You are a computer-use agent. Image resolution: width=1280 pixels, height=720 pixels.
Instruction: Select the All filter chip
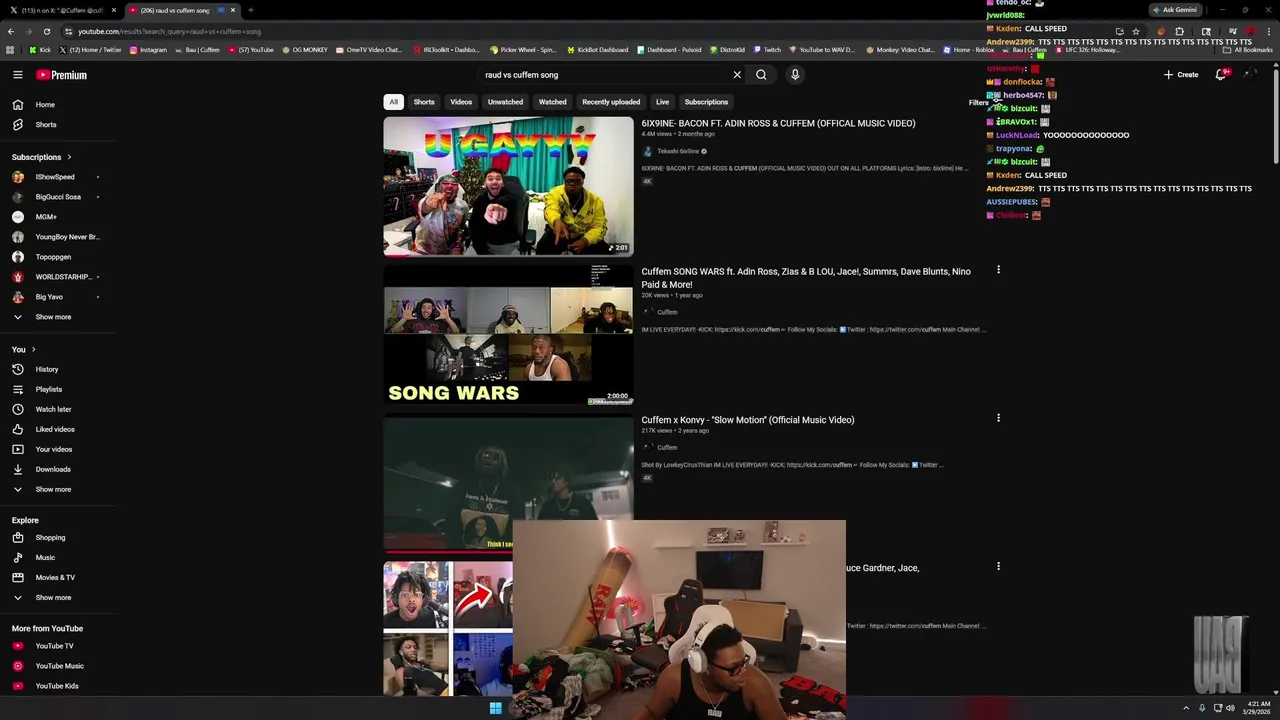[394, 102]
